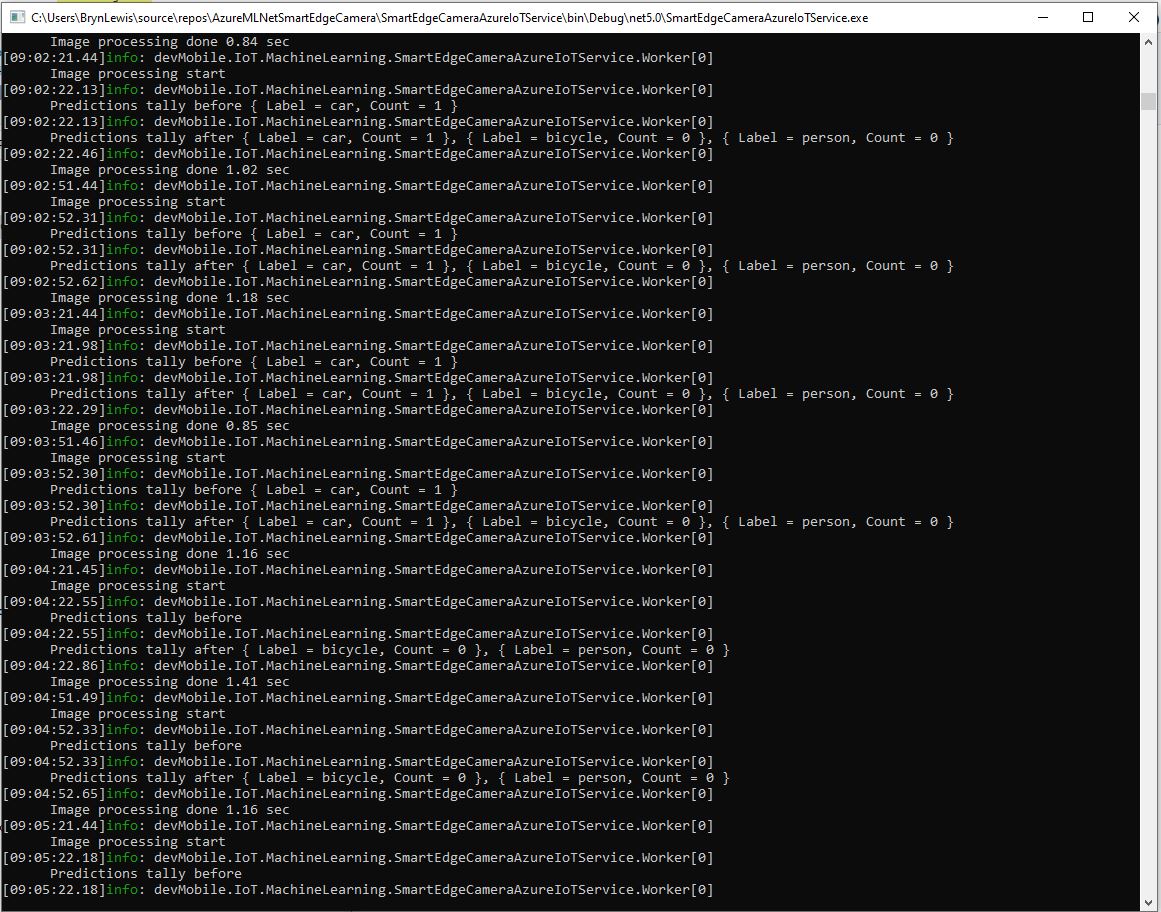Click the 09:02:21.44 timestamp log line
Viewport: 1161px width, 912px height.
54,58
